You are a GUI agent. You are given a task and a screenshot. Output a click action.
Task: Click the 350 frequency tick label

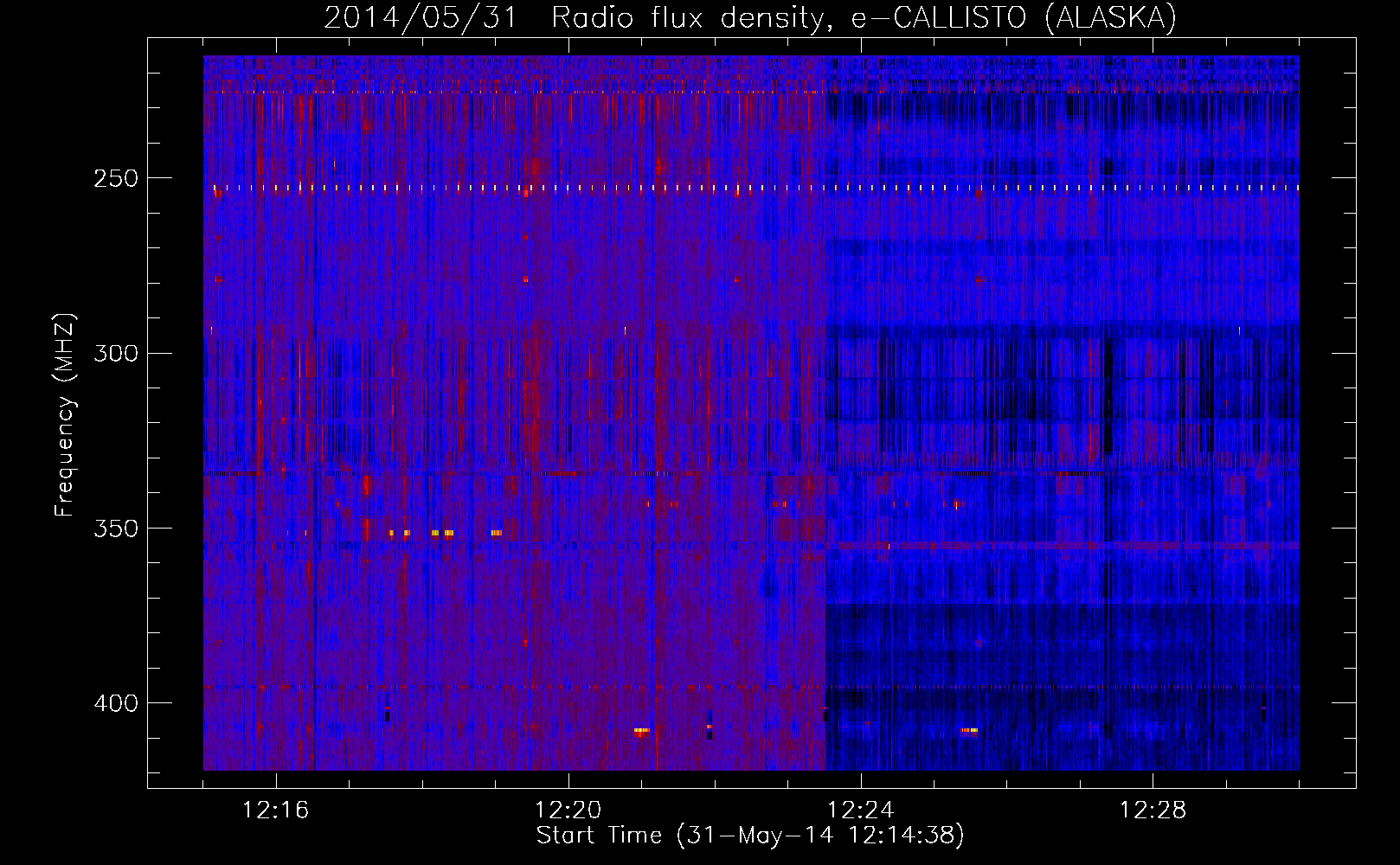coord(116,529)
